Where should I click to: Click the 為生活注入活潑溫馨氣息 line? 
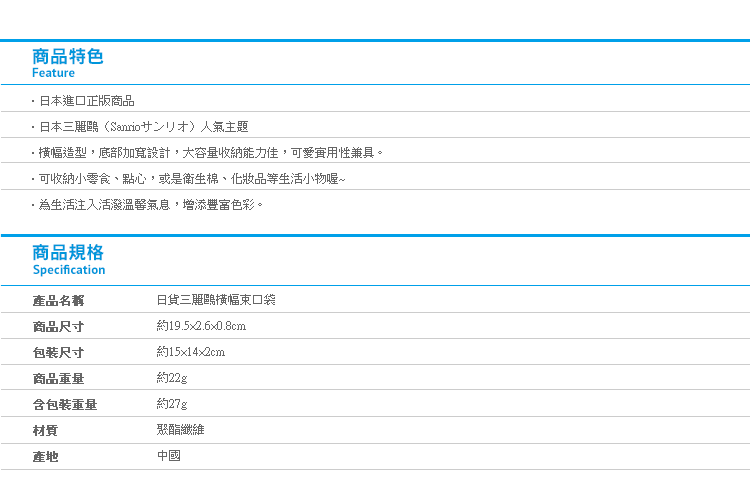point(150,205)
